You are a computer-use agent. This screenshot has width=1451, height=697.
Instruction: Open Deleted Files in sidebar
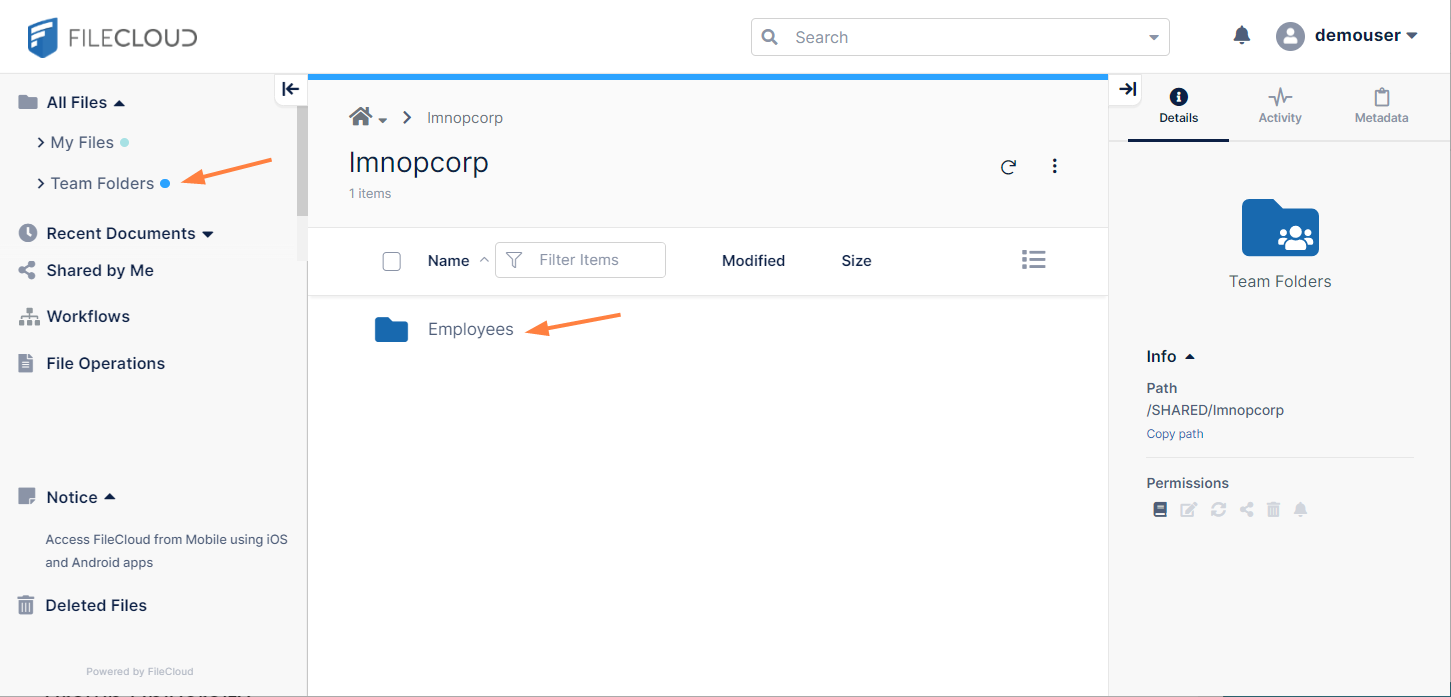tap(96, 606)
